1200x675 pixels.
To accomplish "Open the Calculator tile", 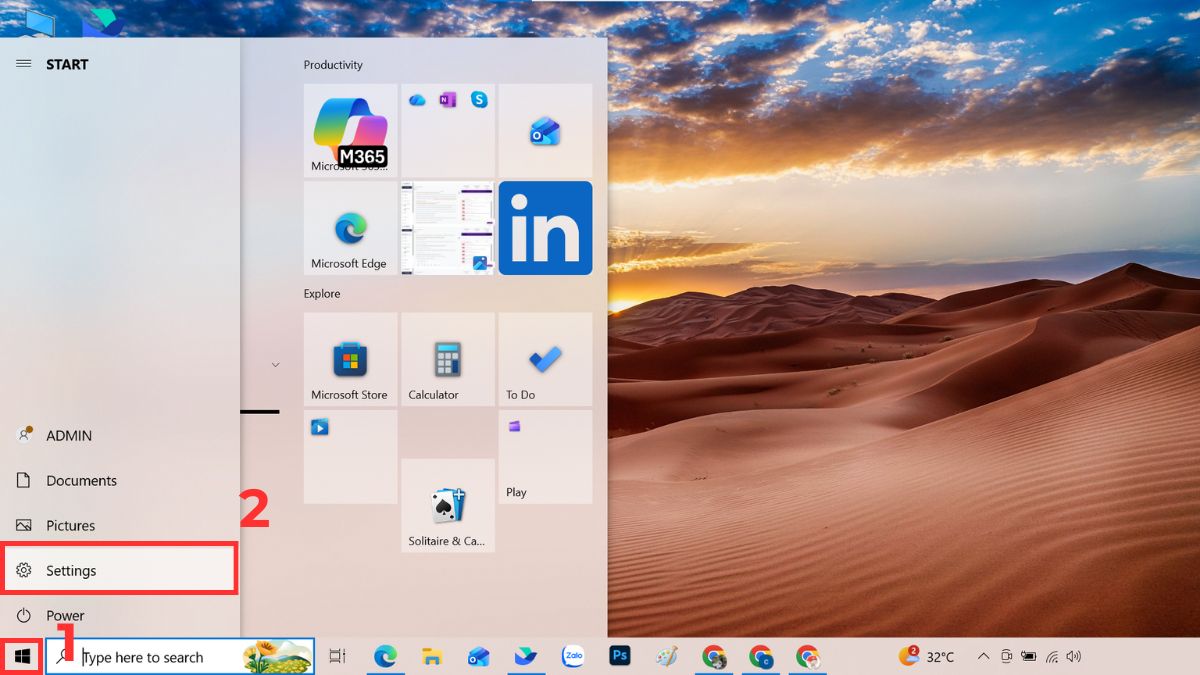I will pyautogui.click(x=447, y=359).
